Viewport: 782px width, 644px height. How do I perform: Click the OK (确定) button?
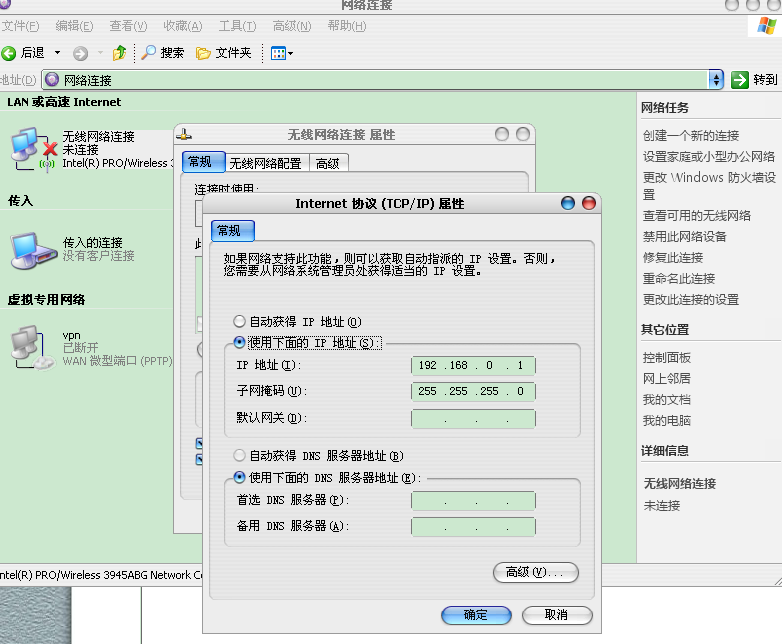476,615
